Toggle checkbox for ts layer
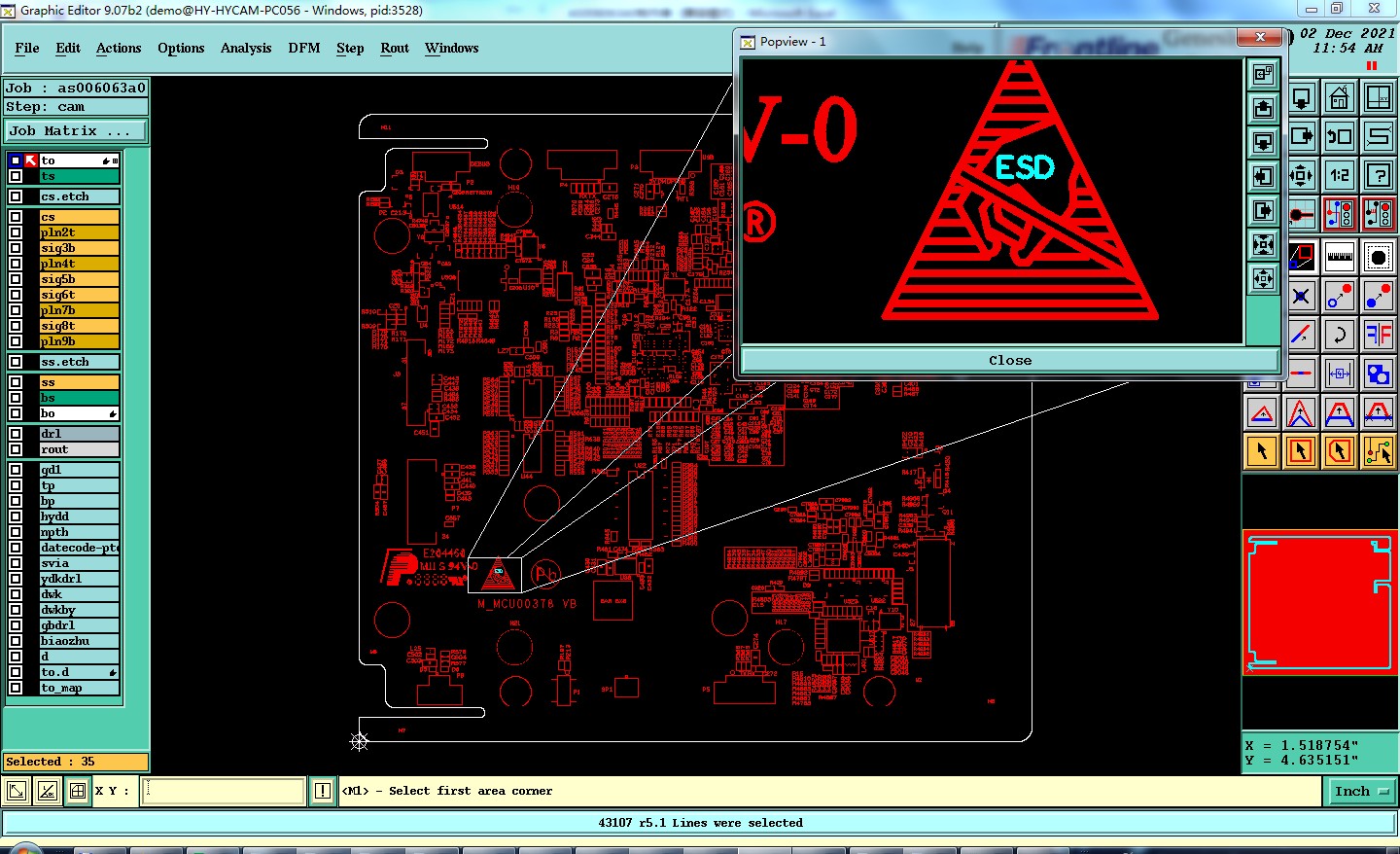Viewport: 1400px width, 854px height. tap(16, 176)
